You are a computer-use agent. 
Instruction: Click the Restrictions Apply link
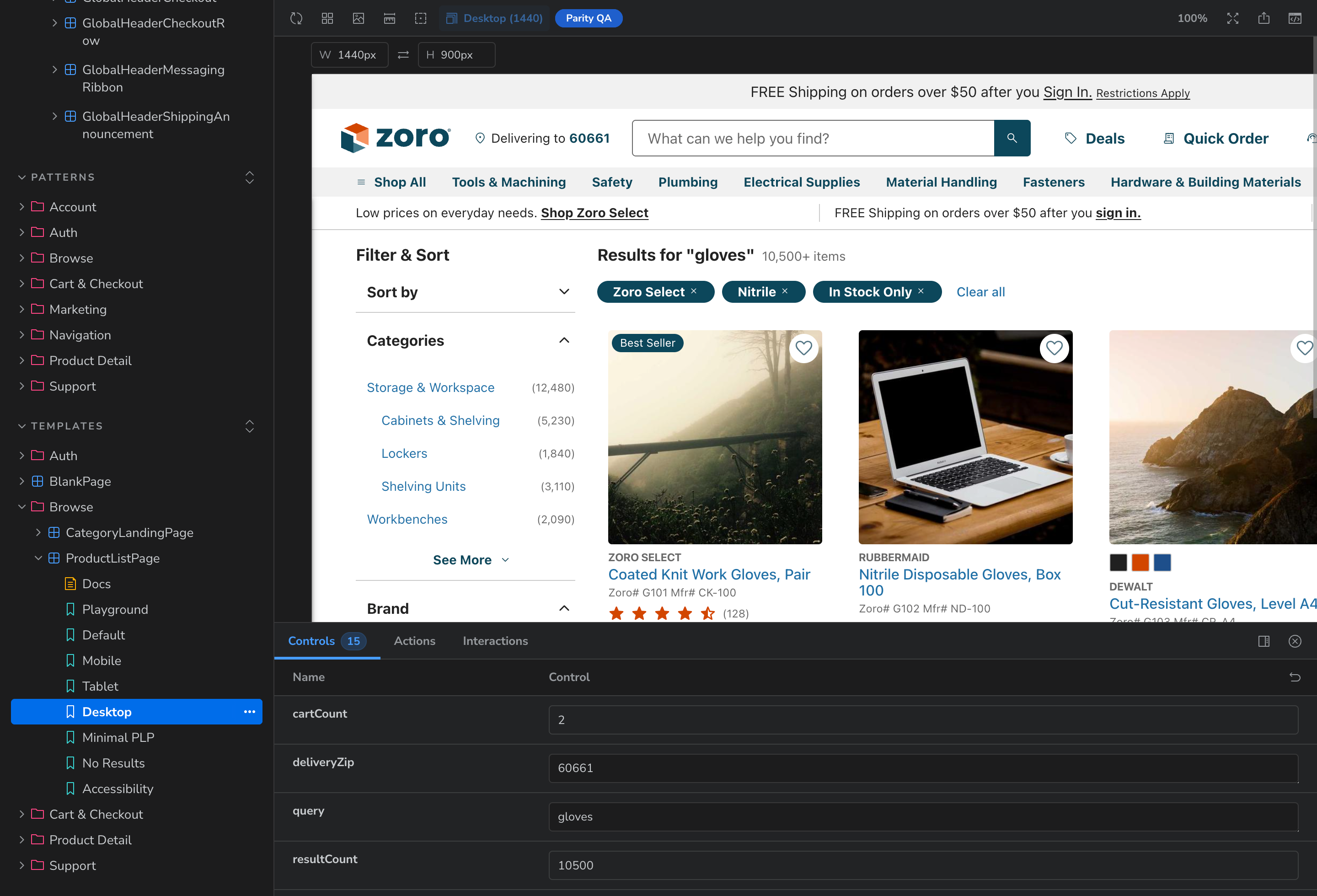1142,93
